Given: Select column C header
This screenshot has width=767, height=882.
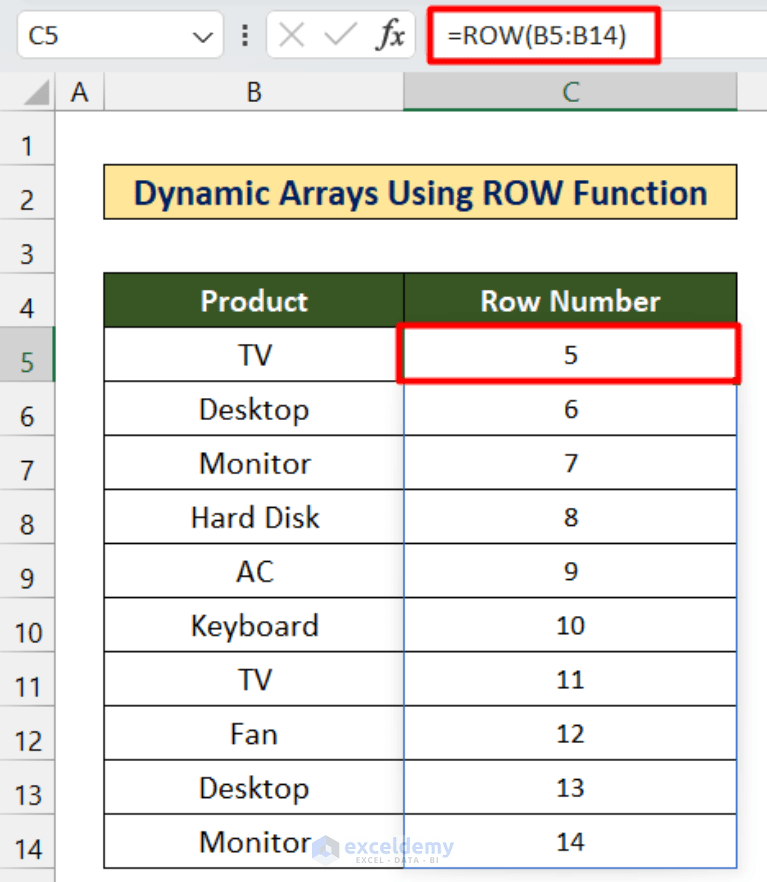Looking at the screenshot, I should 570,91.
